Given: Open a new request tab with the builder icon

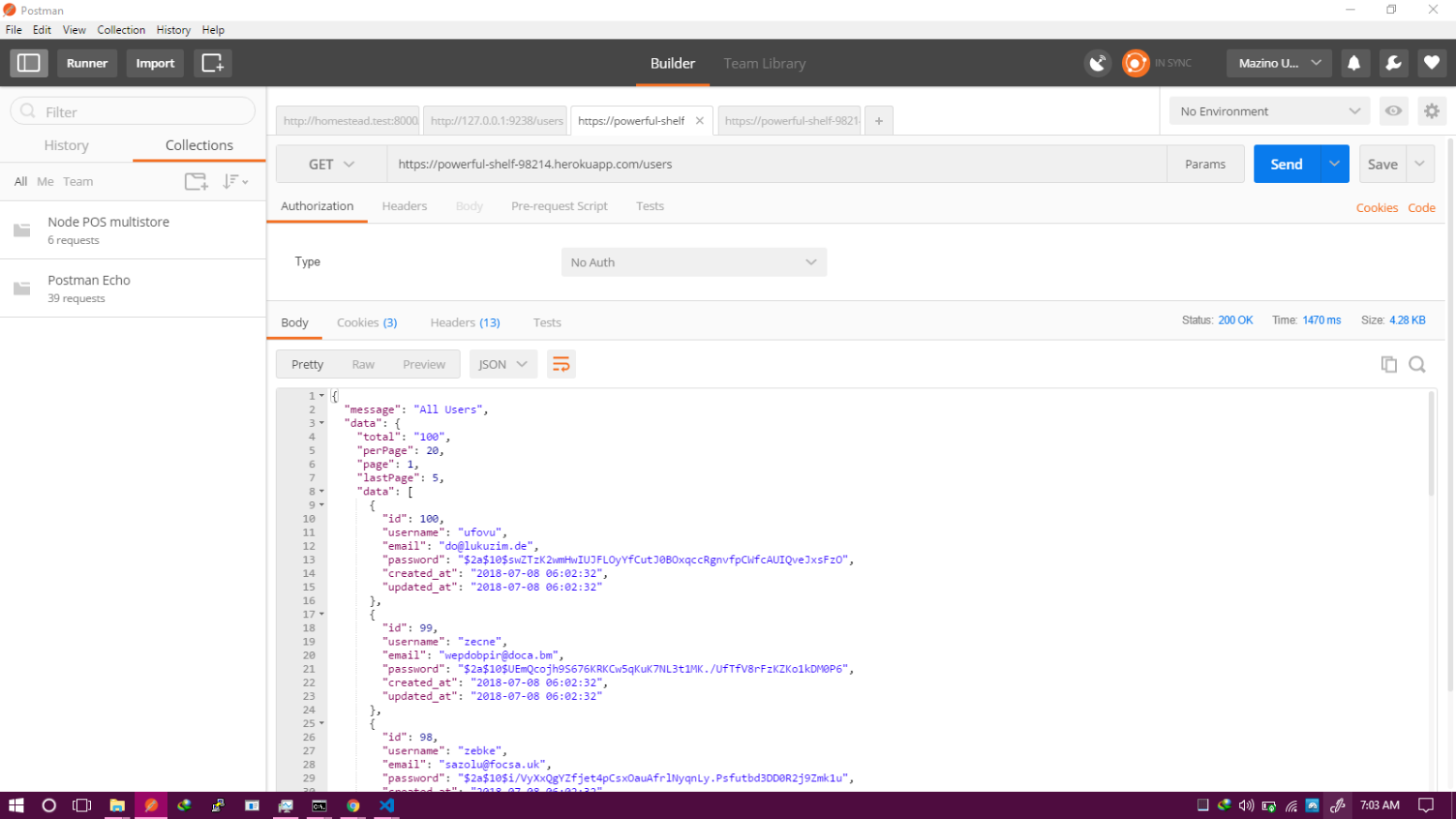Looking at the screenshot, I should pyautogui.click(x=212, y=63).
